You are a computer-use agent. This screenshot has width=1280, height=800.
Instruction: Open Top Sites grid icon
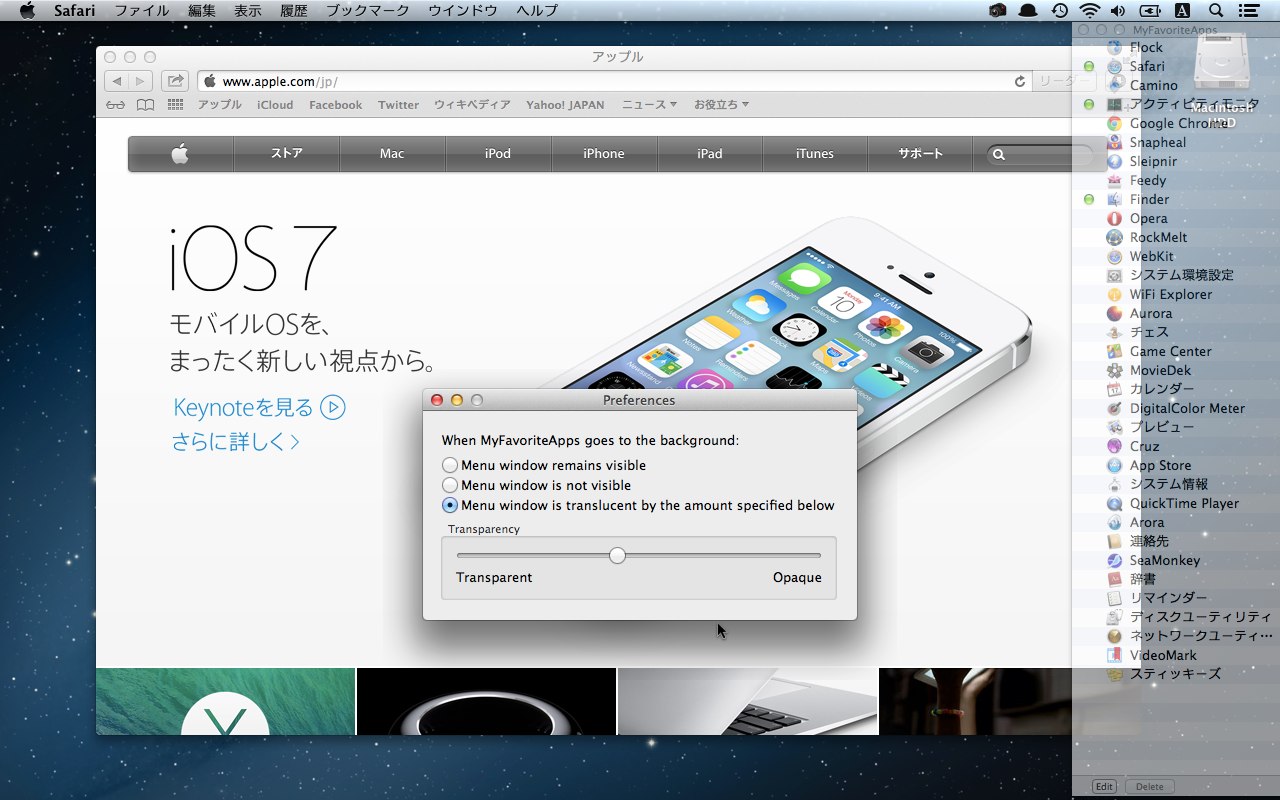(x=175, y=105)
